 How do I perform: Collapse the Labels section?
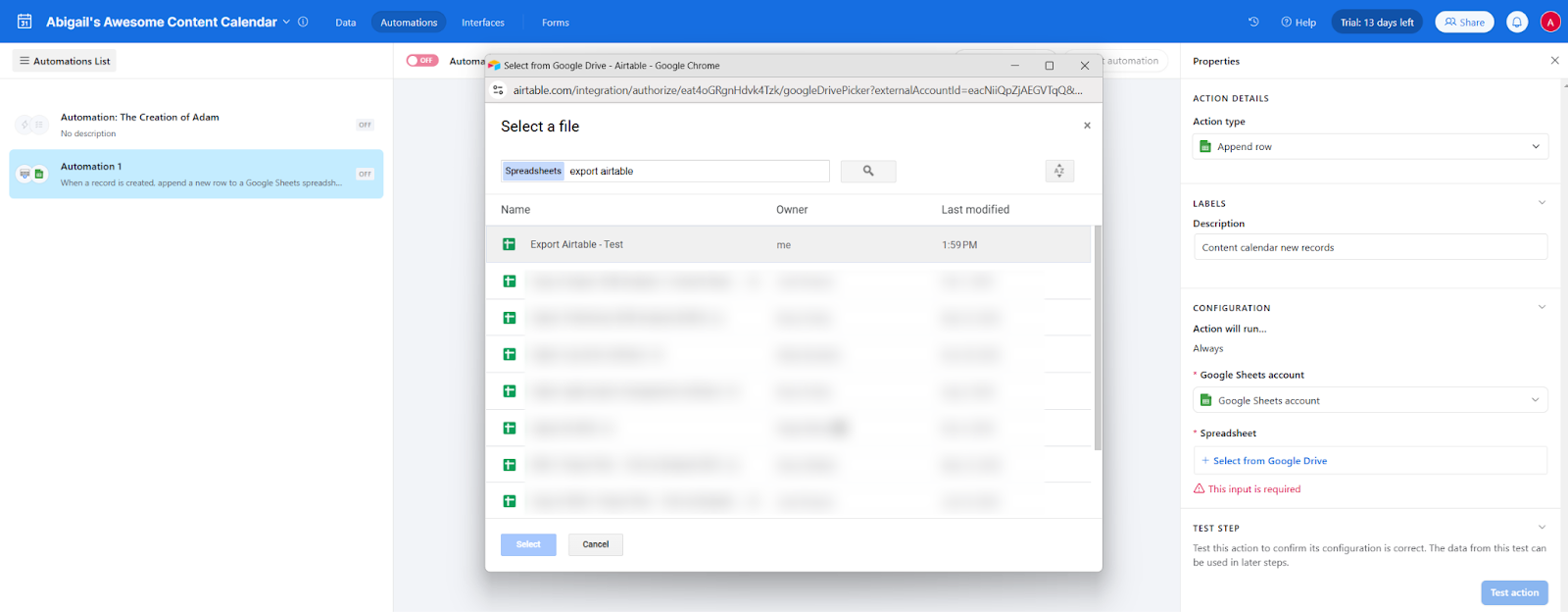pos(1542,203)
